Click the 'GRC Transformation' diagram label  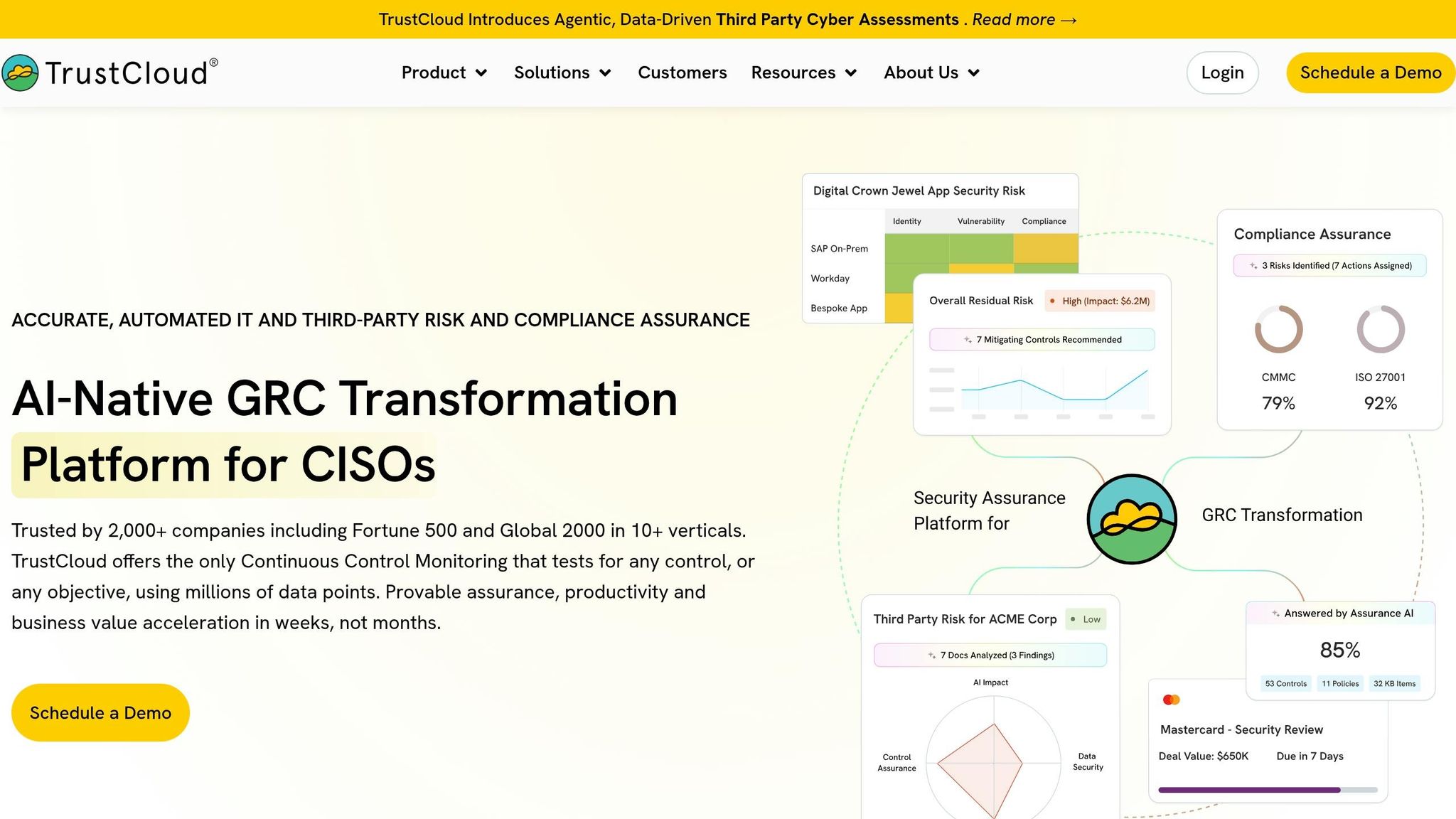(1283, 515)
